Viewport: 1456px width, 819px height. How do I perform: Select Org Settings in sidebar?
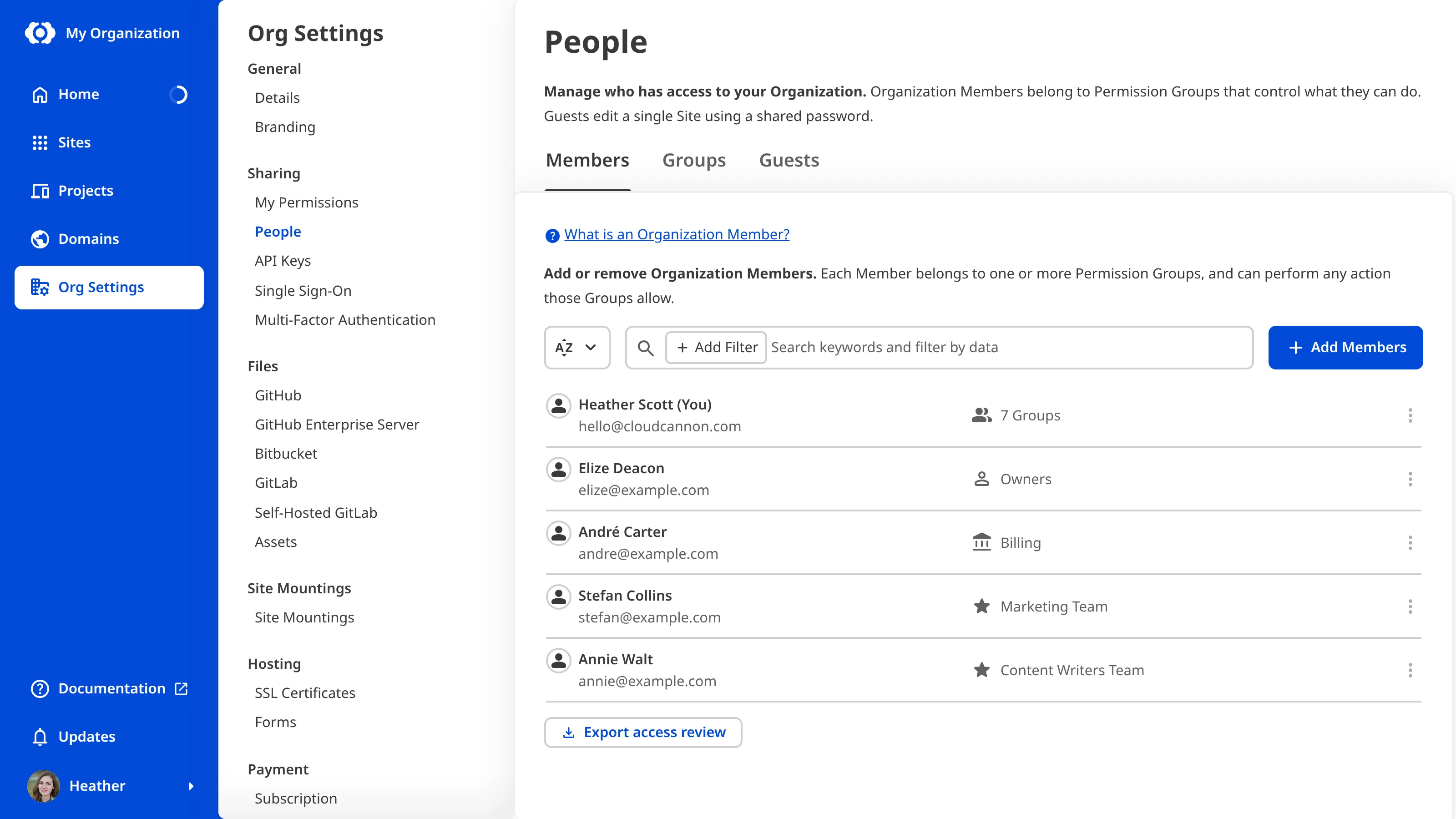pyautogui.click(x=109, y=287)
